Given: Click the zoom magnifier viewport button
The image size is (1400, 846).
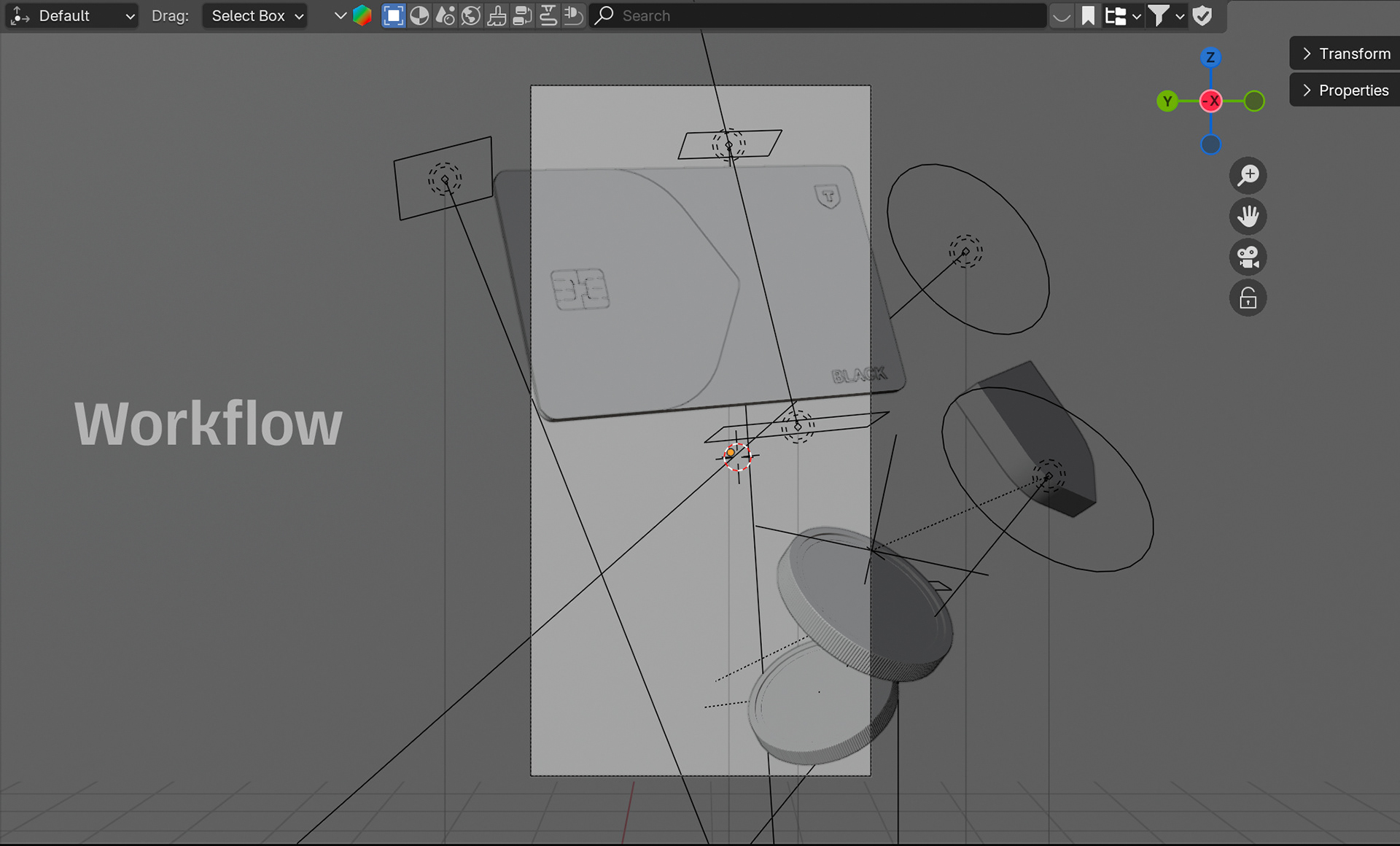Looking at the screenshot, I should [1248, 175].
